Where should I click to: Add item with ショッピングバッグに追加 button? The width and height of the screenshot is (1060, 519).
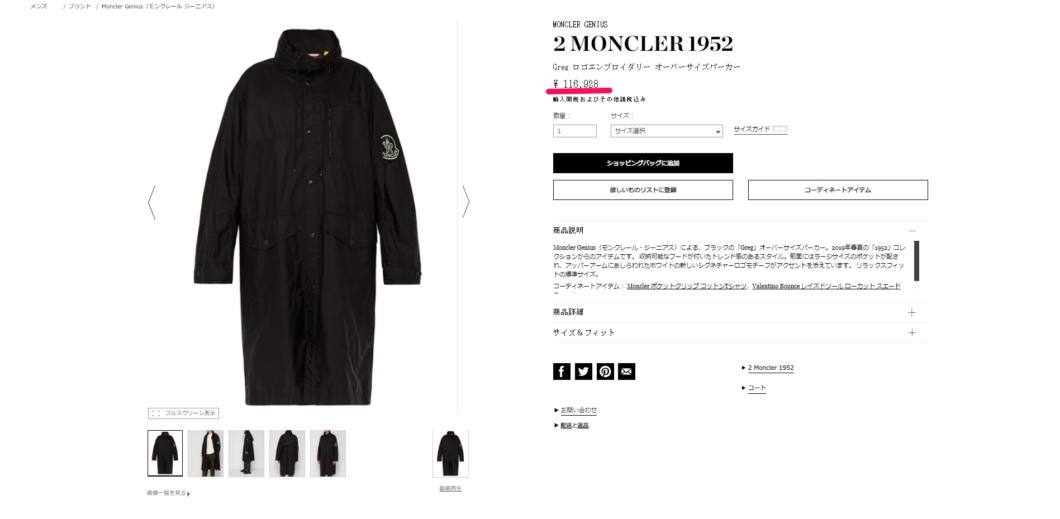pyautogui.click(x=642, y=163)
